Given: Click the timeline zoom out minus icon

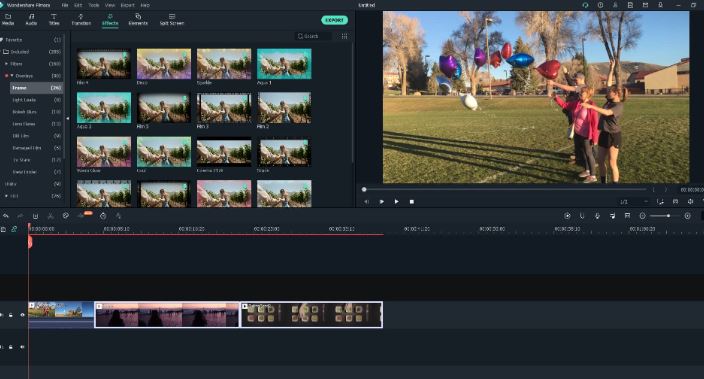Looking at the screenshot, I should click(642, 216).
